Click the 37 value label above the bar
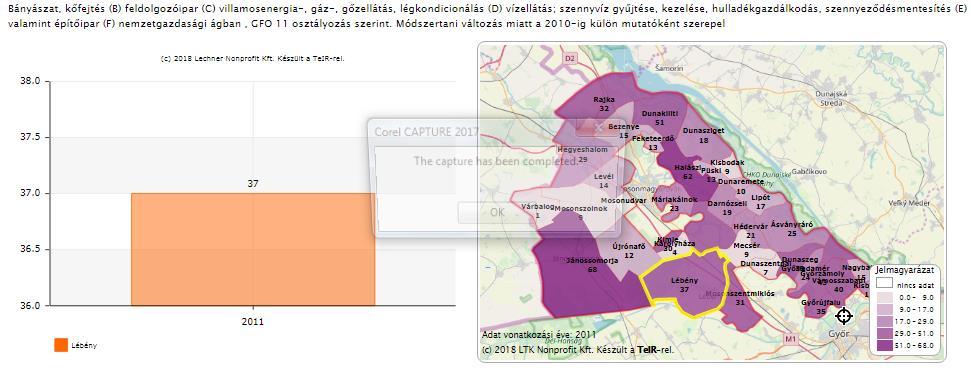The width and height of the screenshot is (971, 373). click(x=253, y=183)
